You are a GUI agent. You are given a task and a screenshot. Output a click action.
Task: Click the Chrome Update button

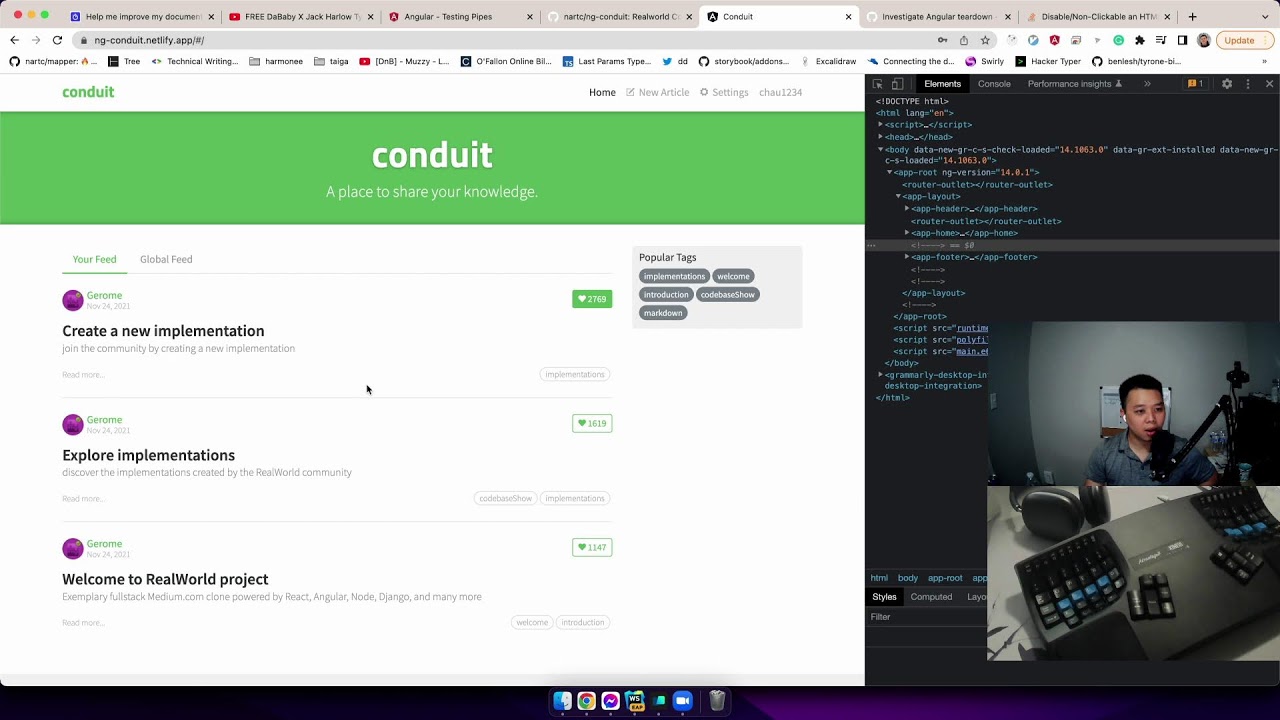[1245, 40]
